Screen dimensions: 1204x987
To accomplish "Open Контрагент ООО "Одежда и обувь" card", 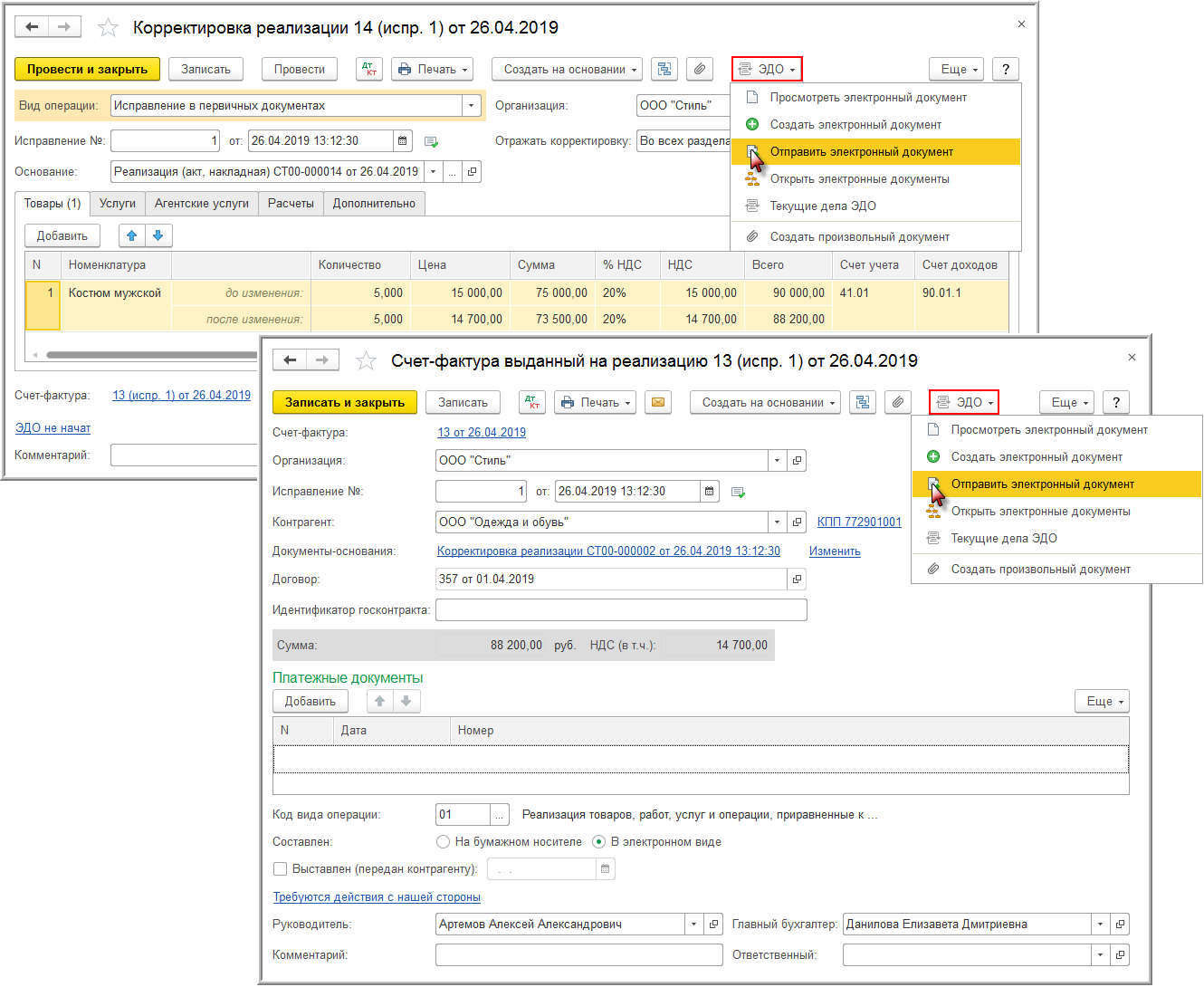I will coord(797,522).
